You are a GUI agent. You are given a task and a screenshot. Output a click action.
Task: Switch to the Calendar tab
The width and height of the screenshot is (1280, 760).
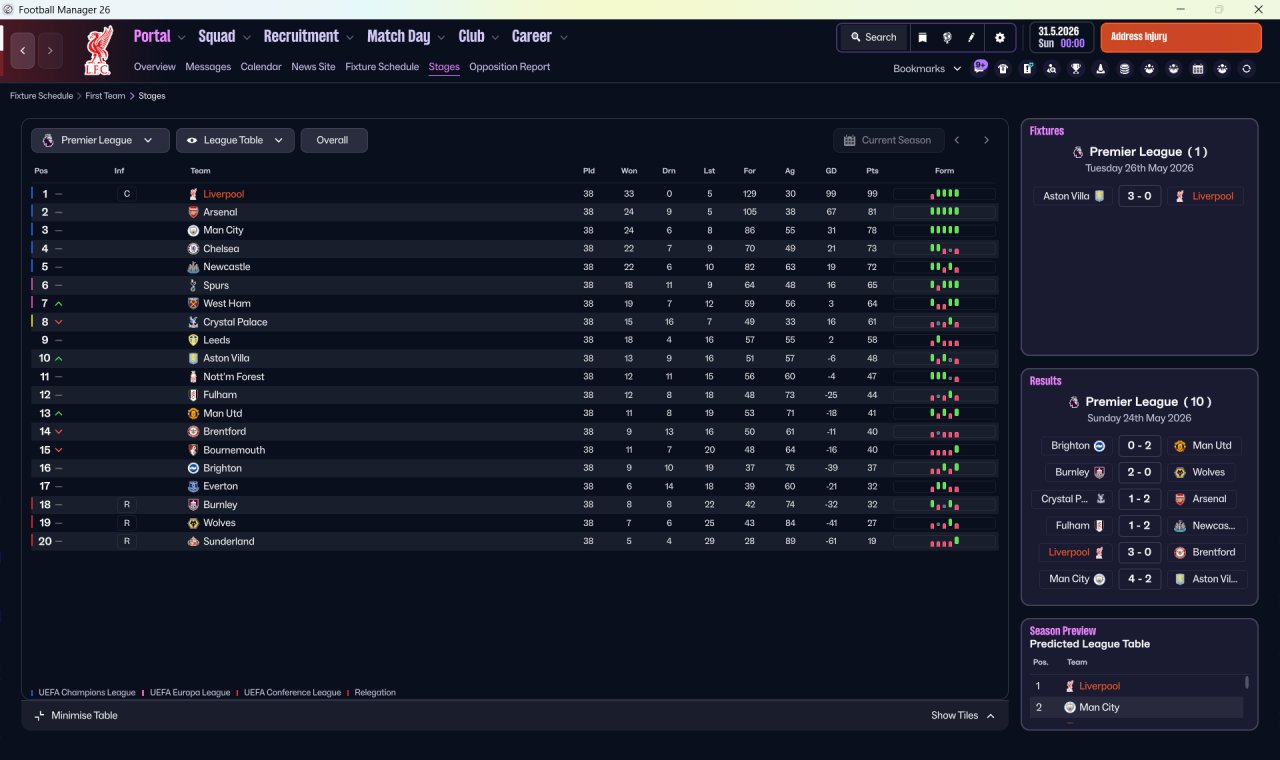coord(261,67)
